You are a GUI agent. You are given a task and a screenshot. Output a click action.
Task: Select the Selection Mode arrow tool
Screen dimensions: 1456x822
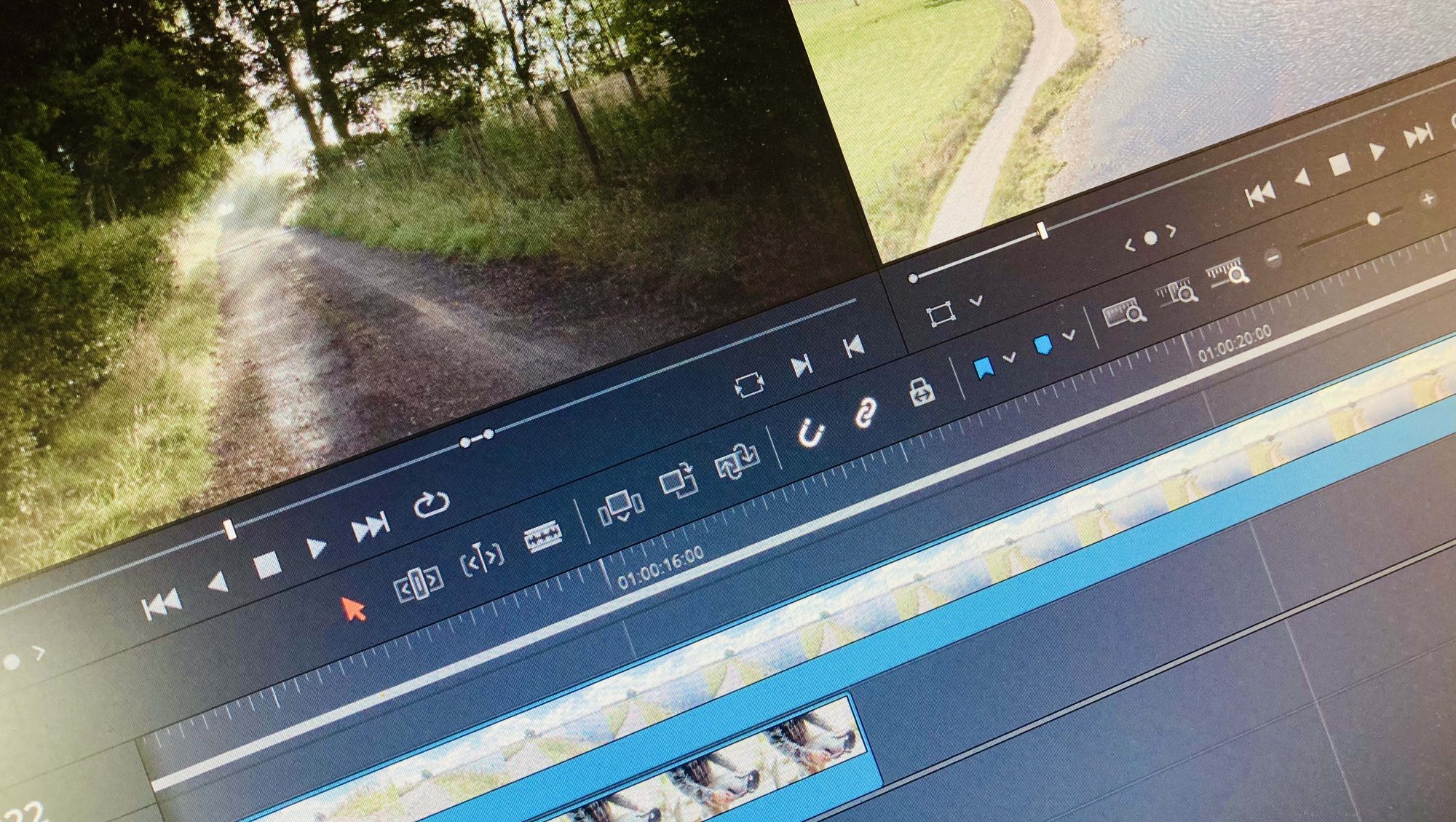coord(354,609)
